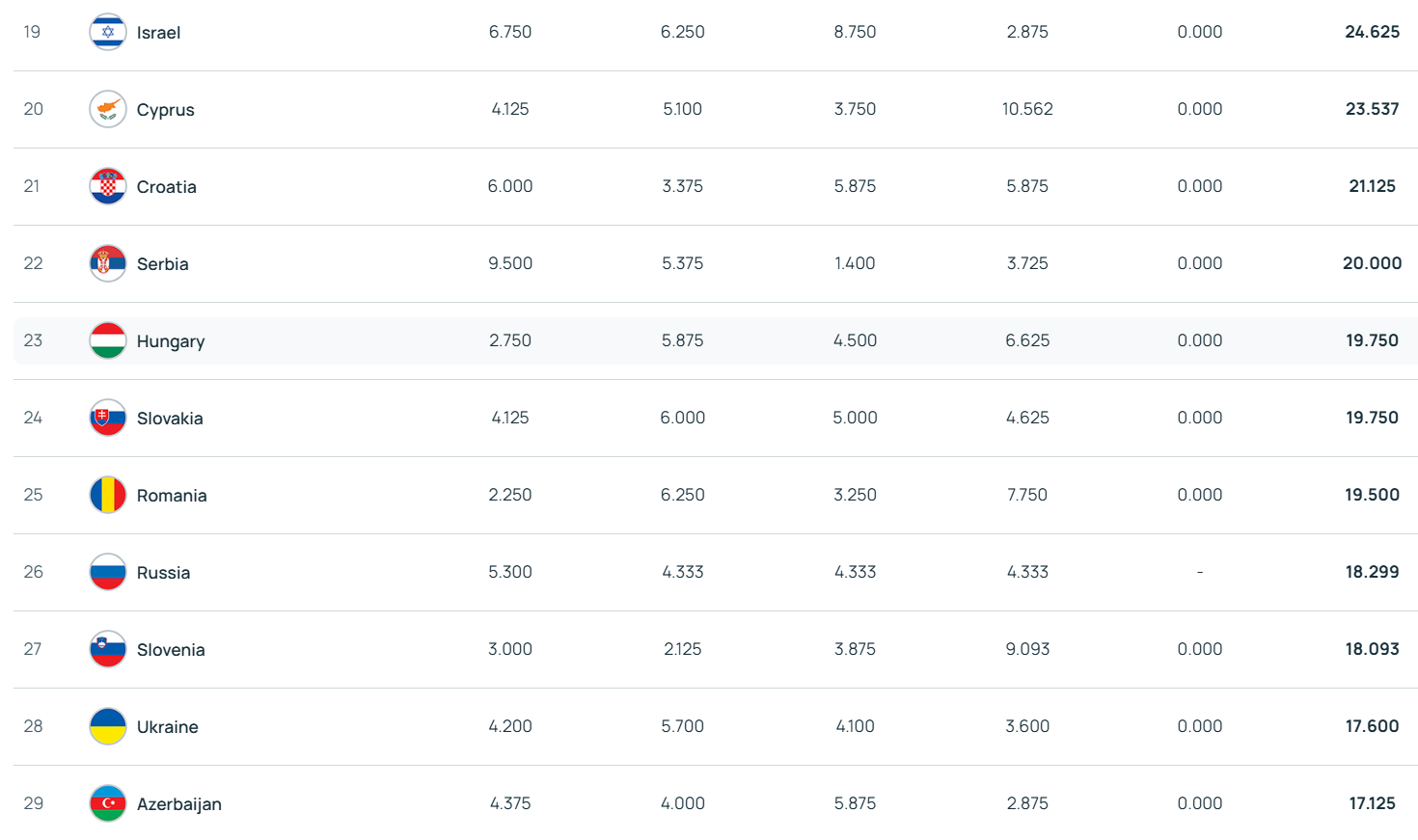The width and height of the screenshot is (1418, 840).
Task: Click the Slovenia flag icon
Action: [108, 649]
